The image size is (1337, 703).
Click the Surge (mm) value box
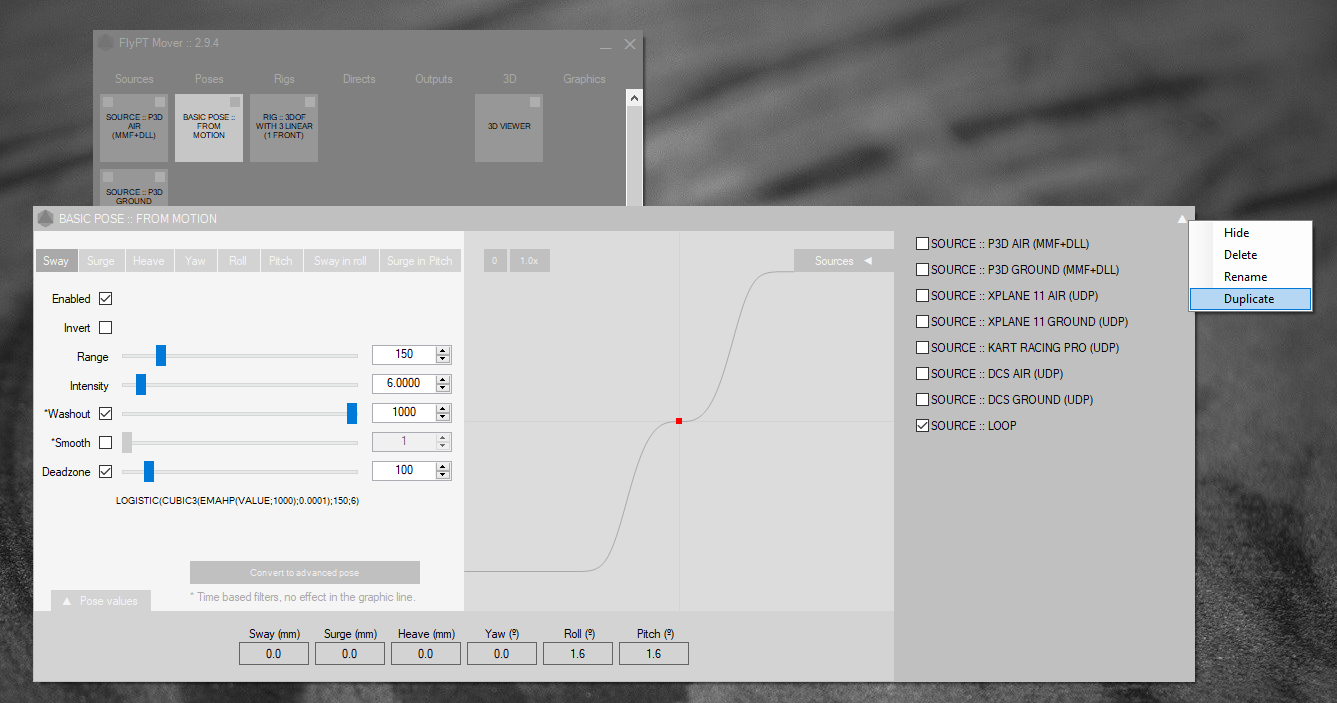click(349, 654)
